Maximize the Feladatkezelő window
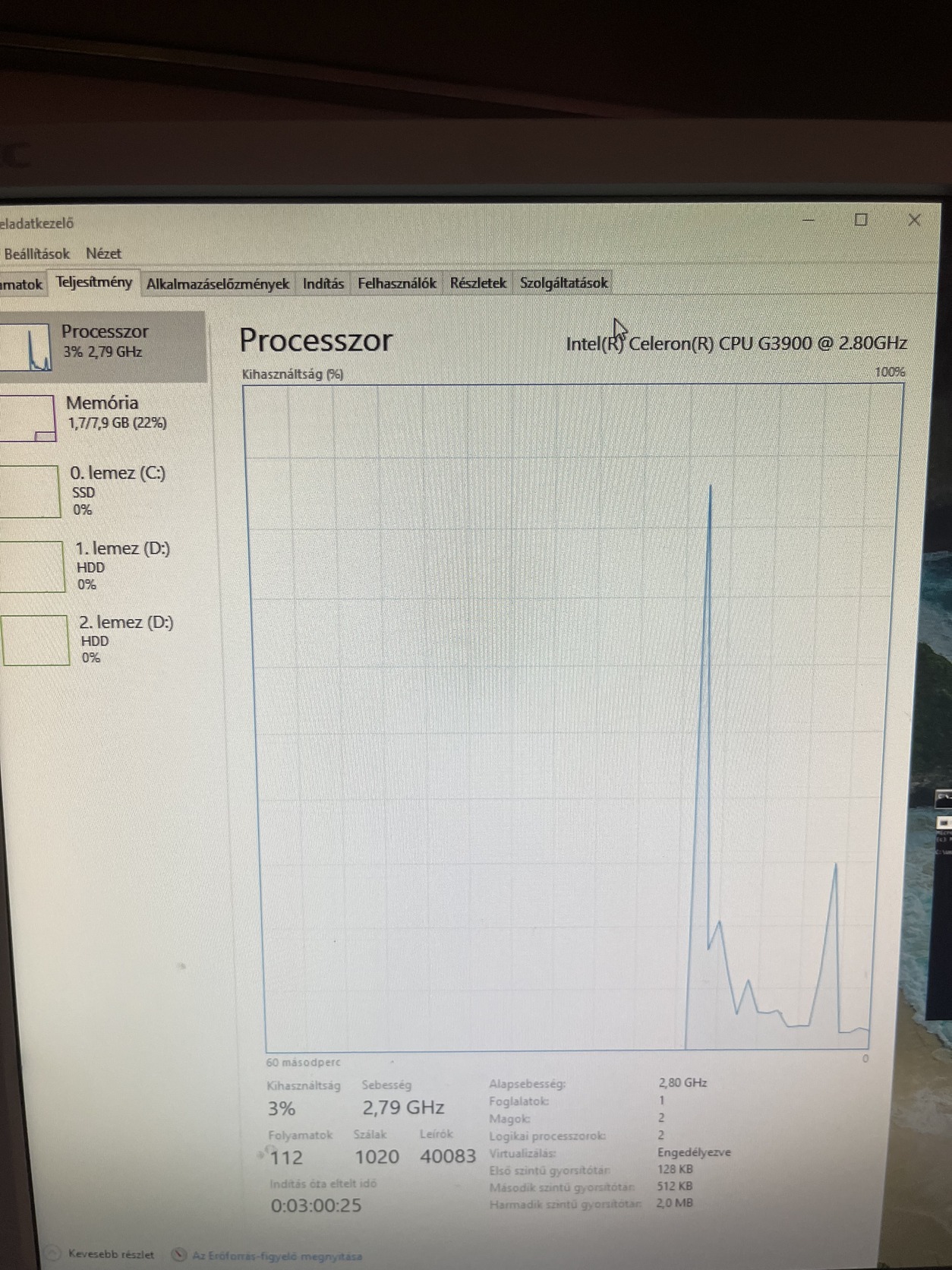The image size is (952, 1270). (861, 220)
